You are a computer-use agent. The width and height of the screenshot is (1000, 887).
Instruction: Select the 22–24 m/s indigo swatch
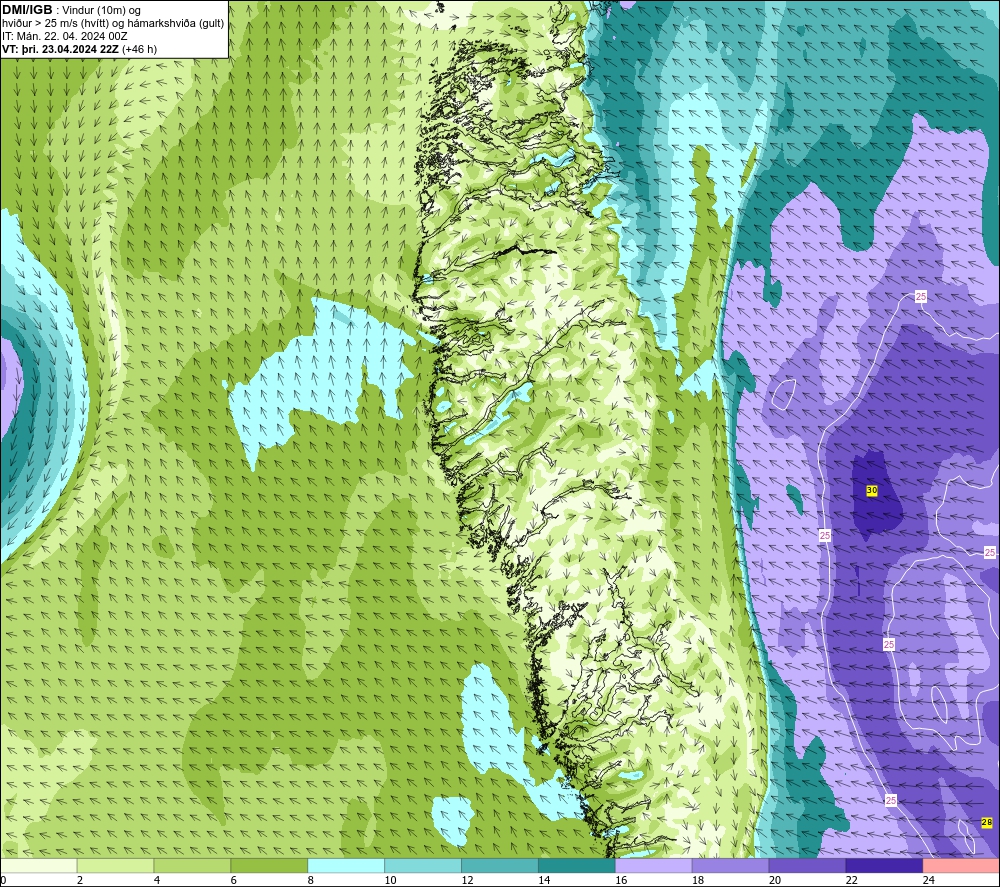pyautogui.click(x=884, y=865)
